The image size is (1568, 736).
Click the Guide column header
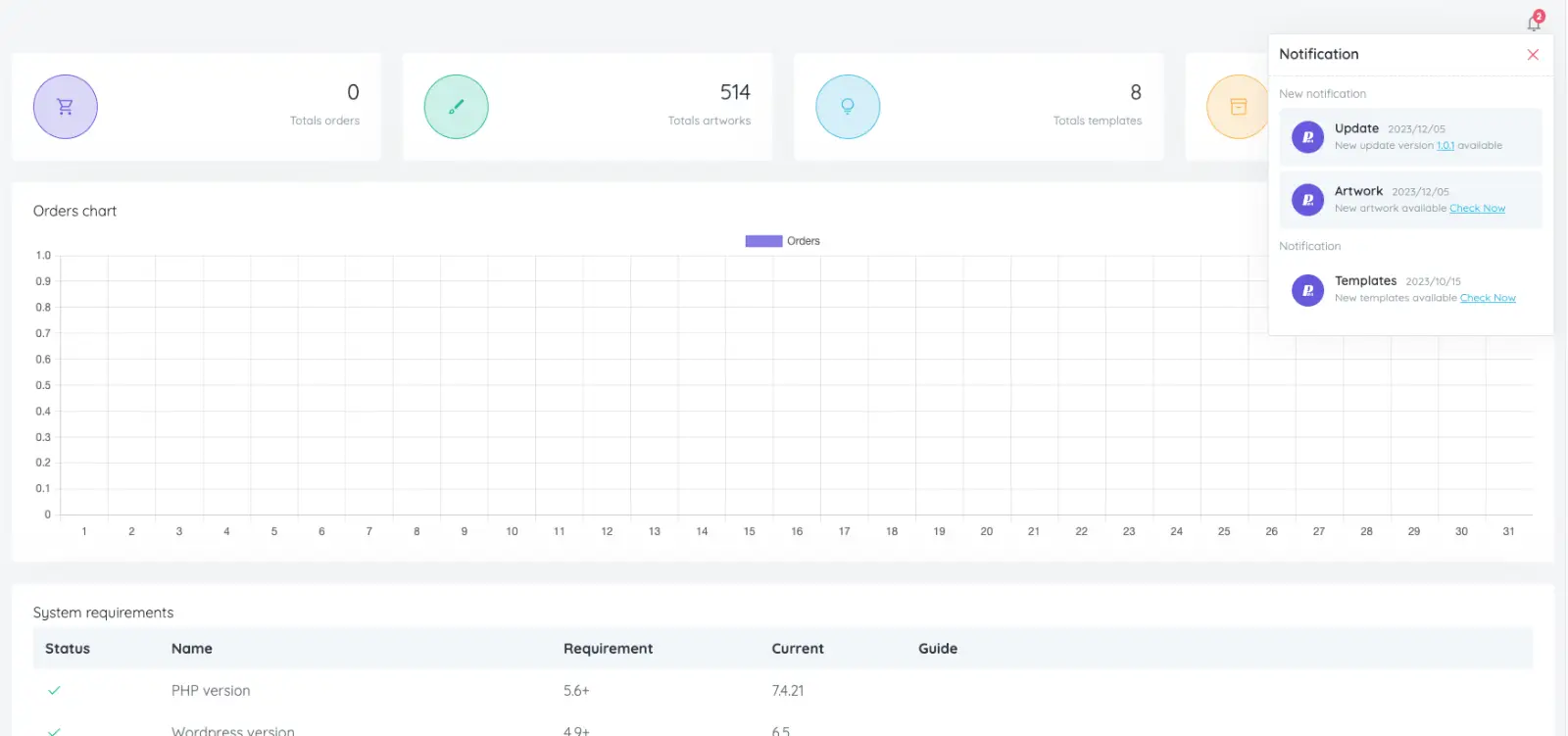pos(938,649)
